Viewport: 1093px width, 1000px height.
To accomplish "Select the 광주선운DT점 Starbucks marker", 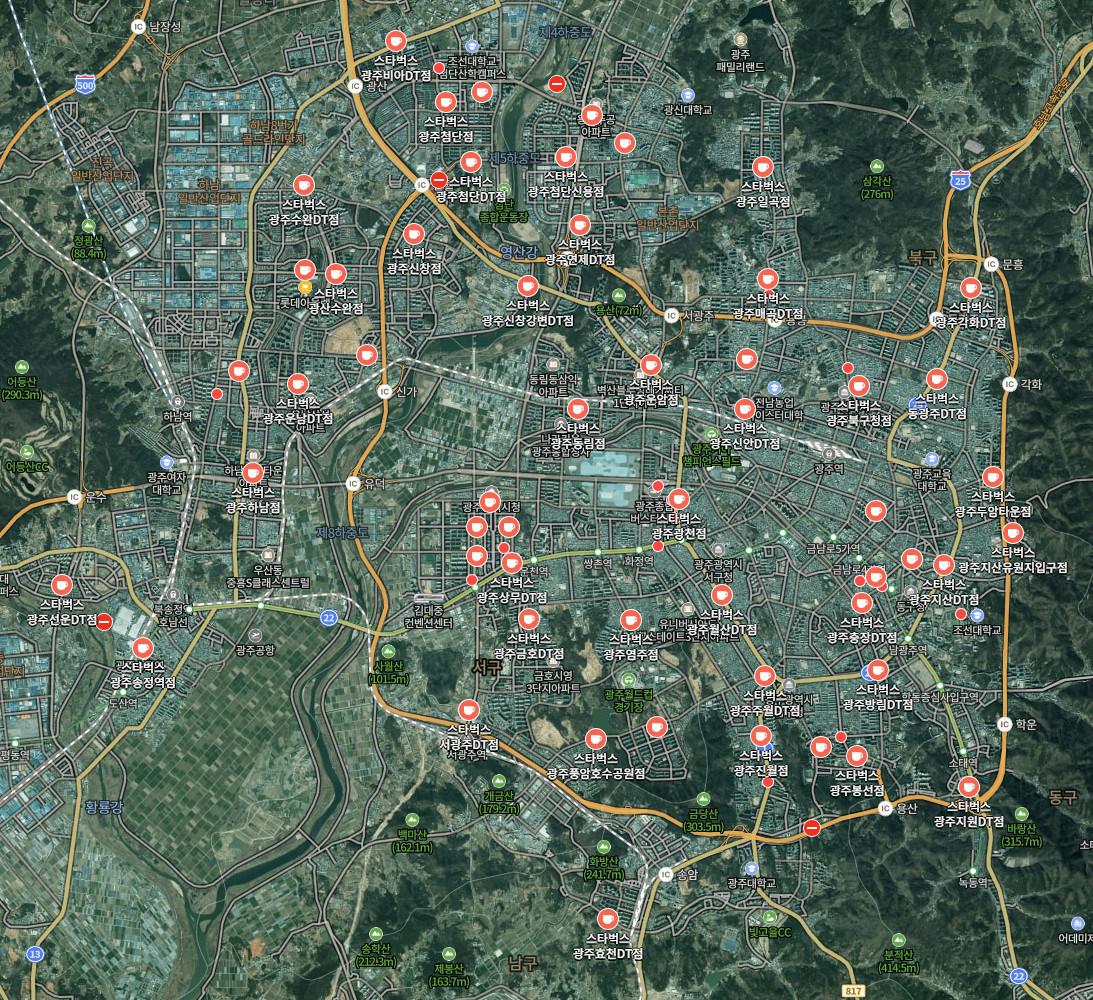I will pos(62,584).
